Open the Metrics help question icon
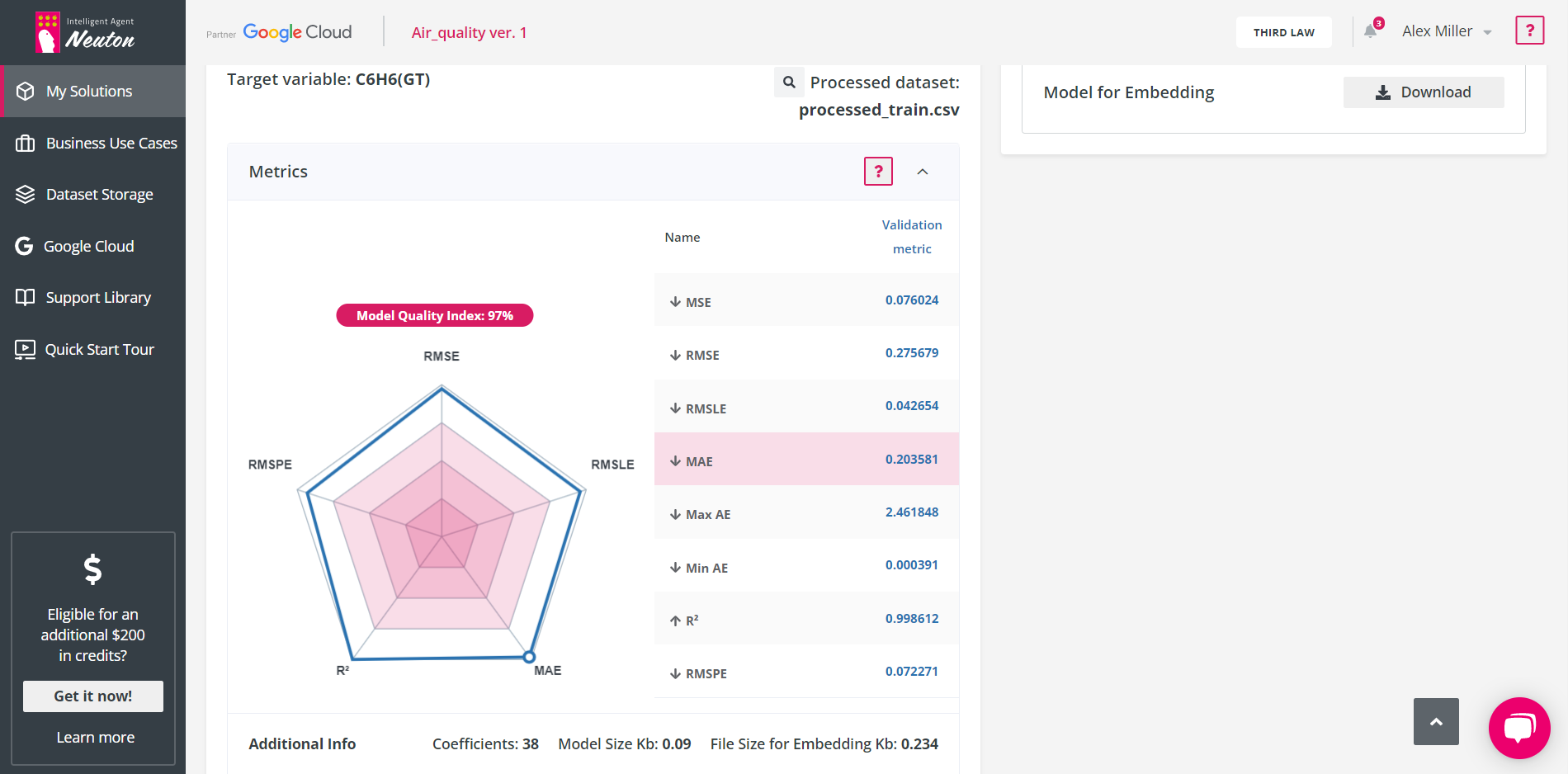Viewport: 1568px width, 774px height. [x=878, y=171]
